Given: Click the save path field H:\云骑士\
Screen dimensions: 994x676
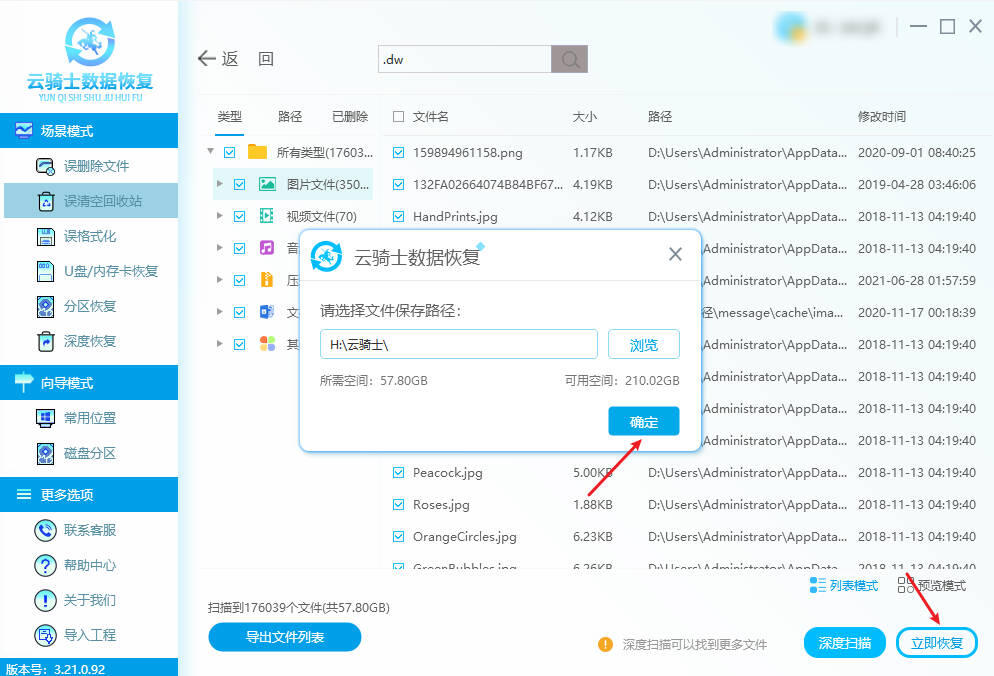Looking at the screenshot, I should coord(458,344).
